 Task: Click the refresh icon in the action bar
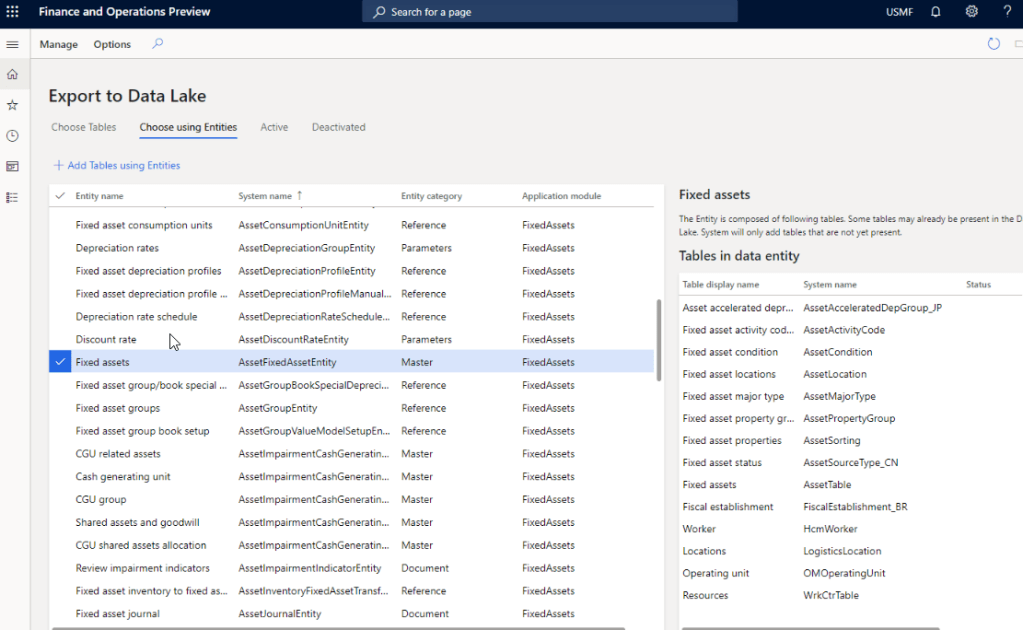[993, 44]
